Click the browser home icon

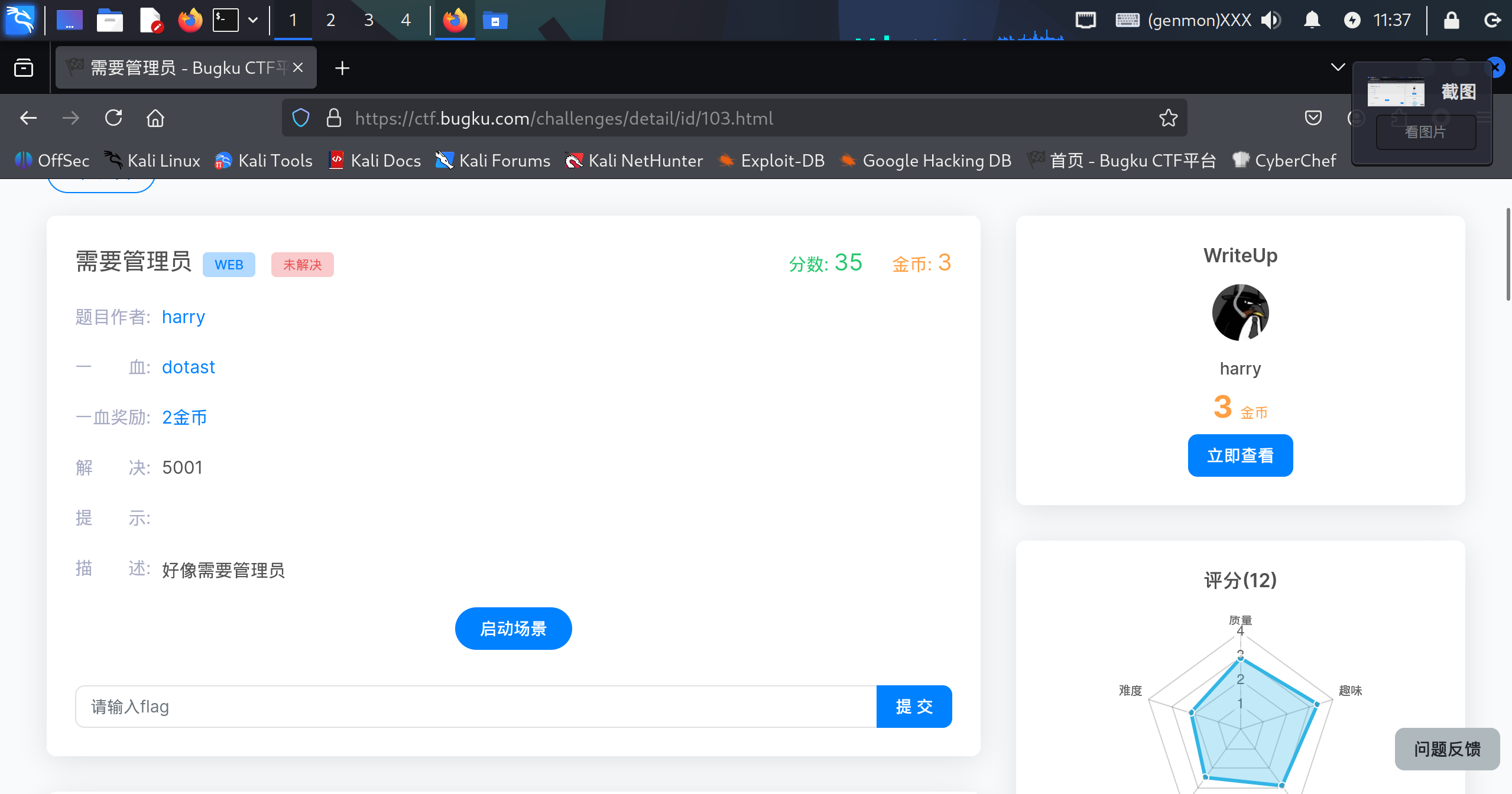(x=155, y=118)
